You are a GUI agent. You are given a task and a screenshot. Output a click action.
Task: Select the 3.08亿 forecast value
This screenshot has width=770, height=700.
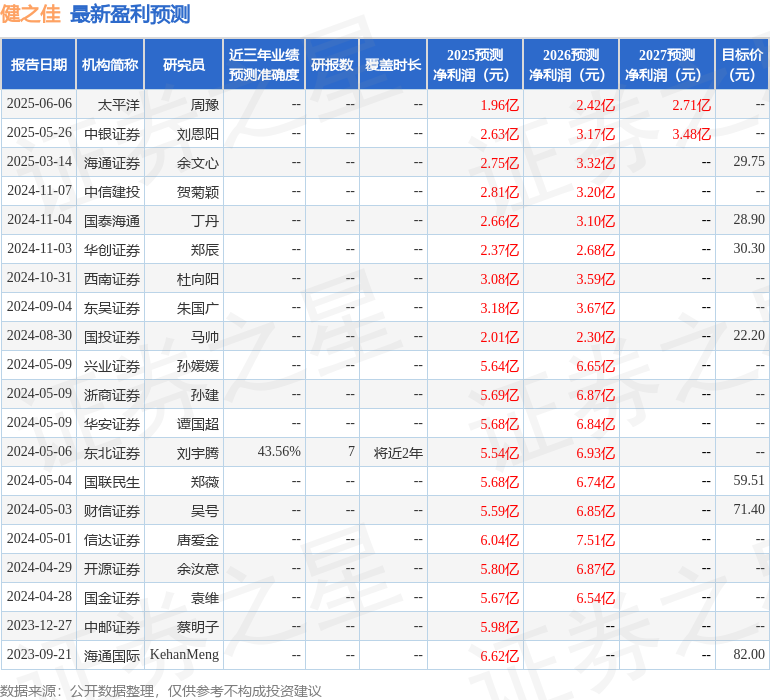499,279
